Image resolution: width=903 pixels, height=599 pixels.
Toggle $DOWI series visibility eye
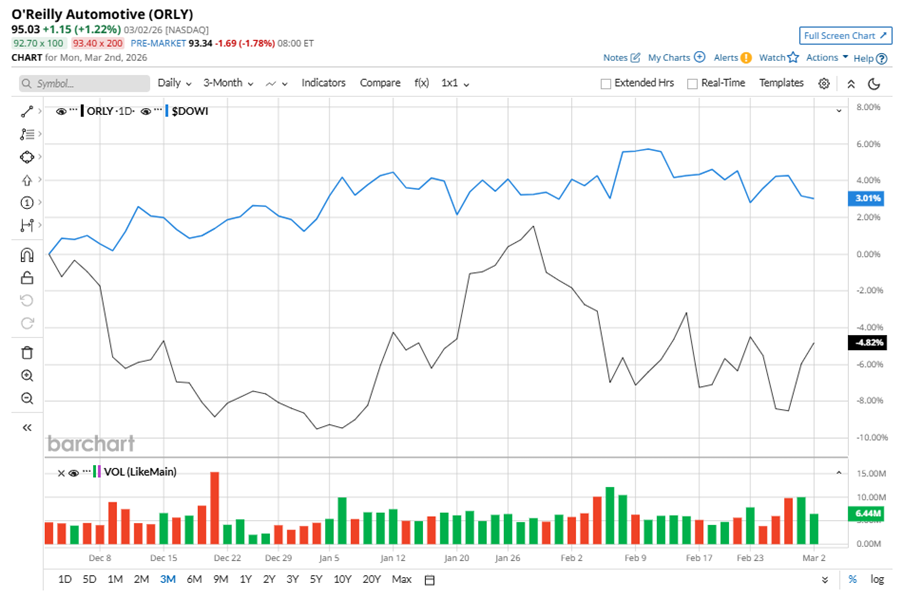[146, 112]
